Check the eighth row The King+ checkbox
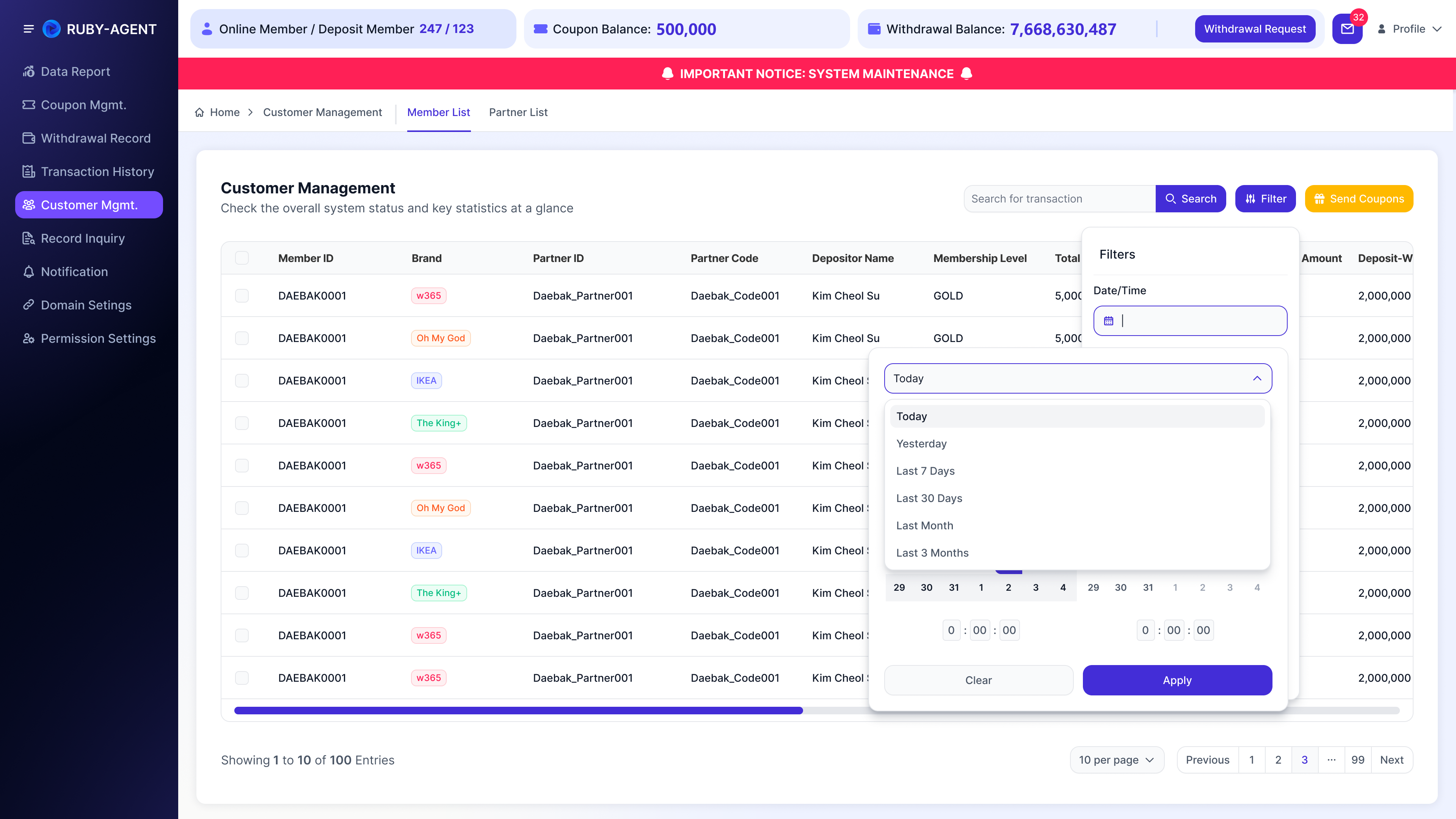 tap(242, 592)
